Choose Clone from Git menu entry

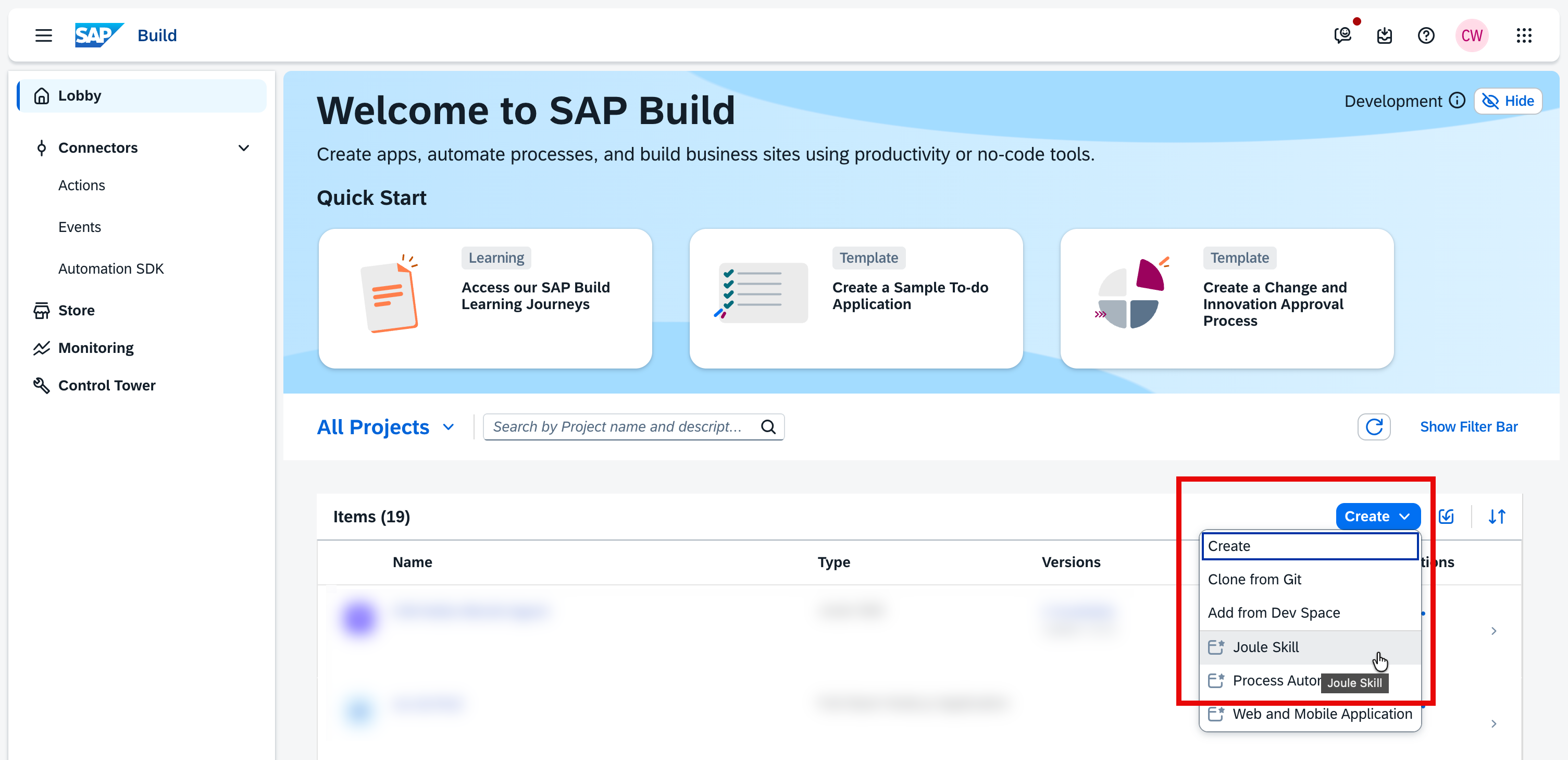[1254, 579]
